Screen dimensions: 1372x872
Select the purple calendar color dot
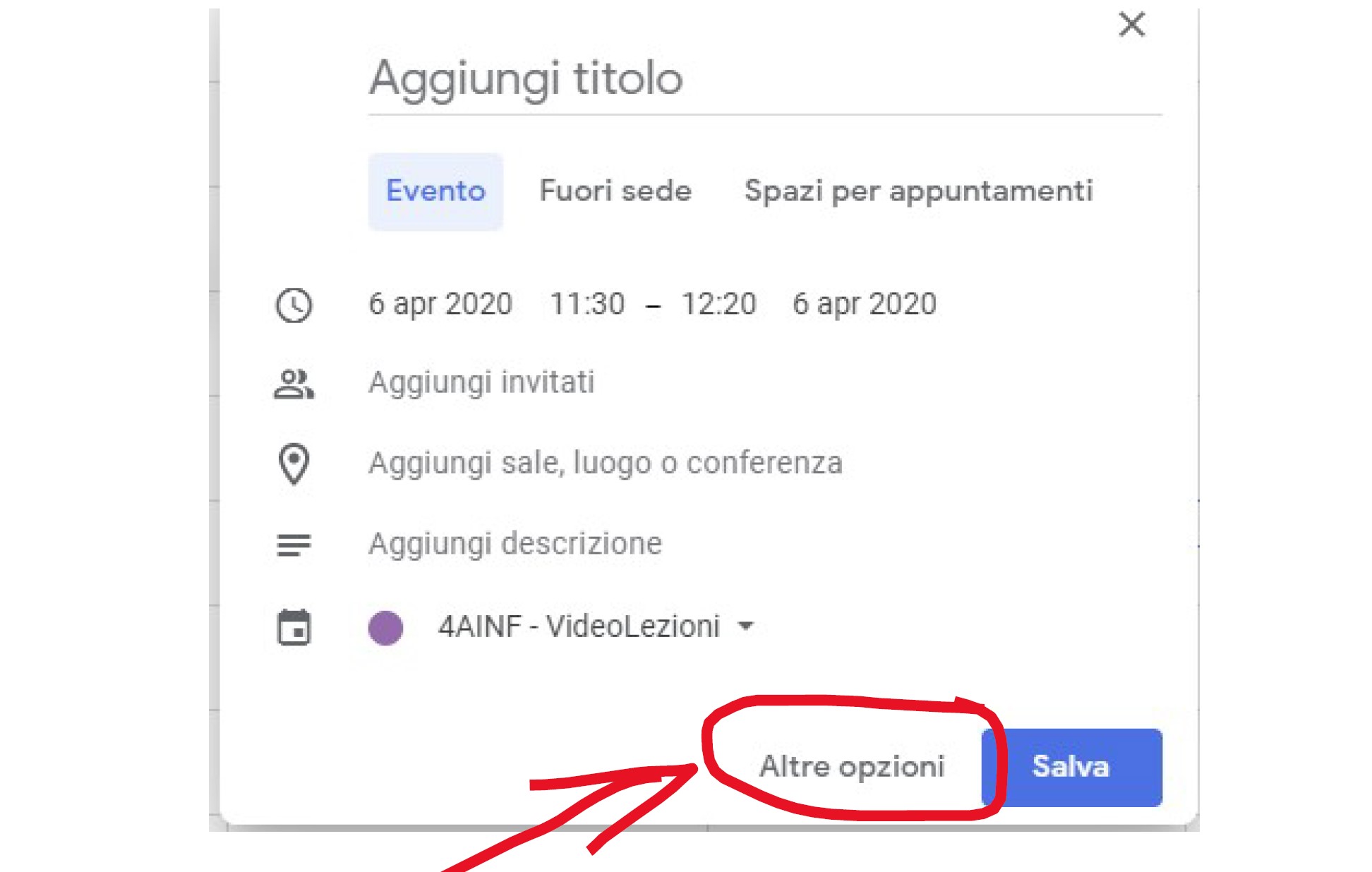click(385, 627)
